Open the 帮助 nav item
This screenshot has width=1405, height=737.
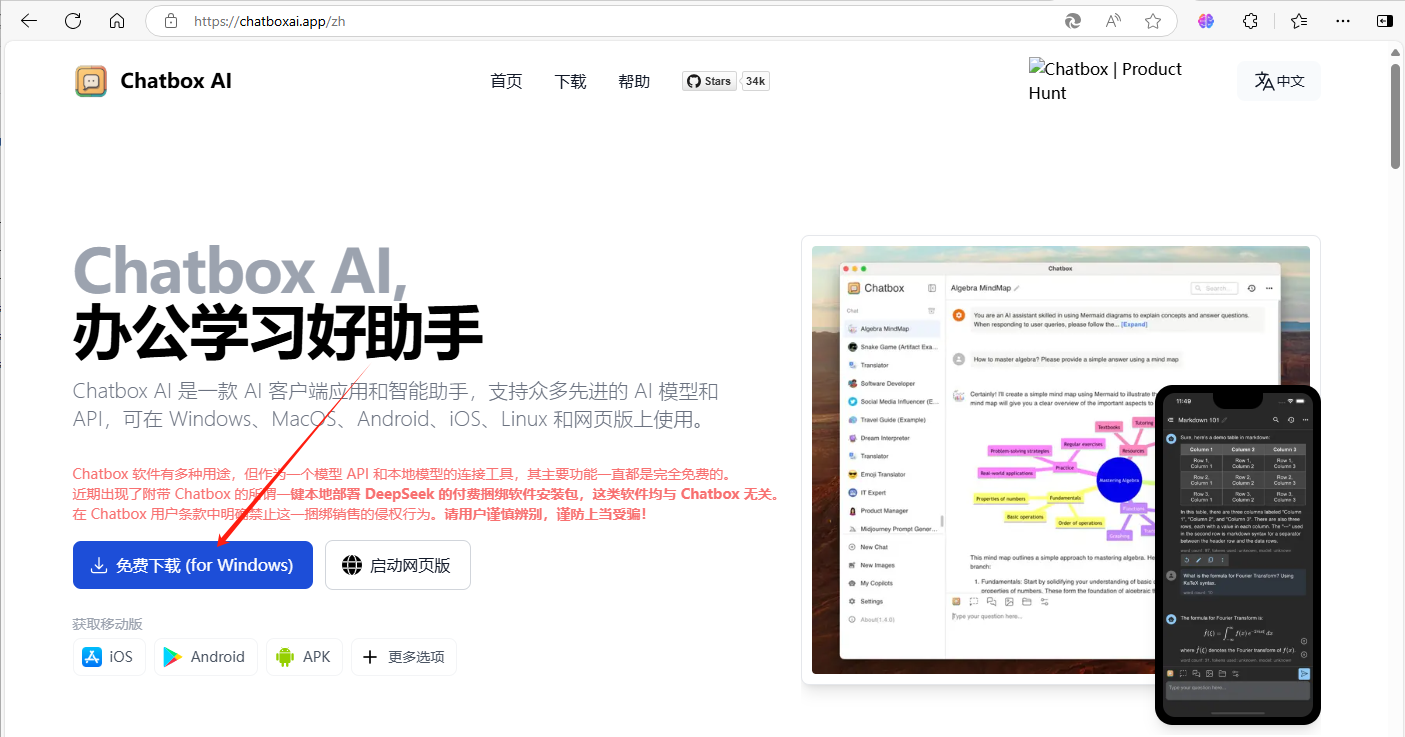point(634,82)
